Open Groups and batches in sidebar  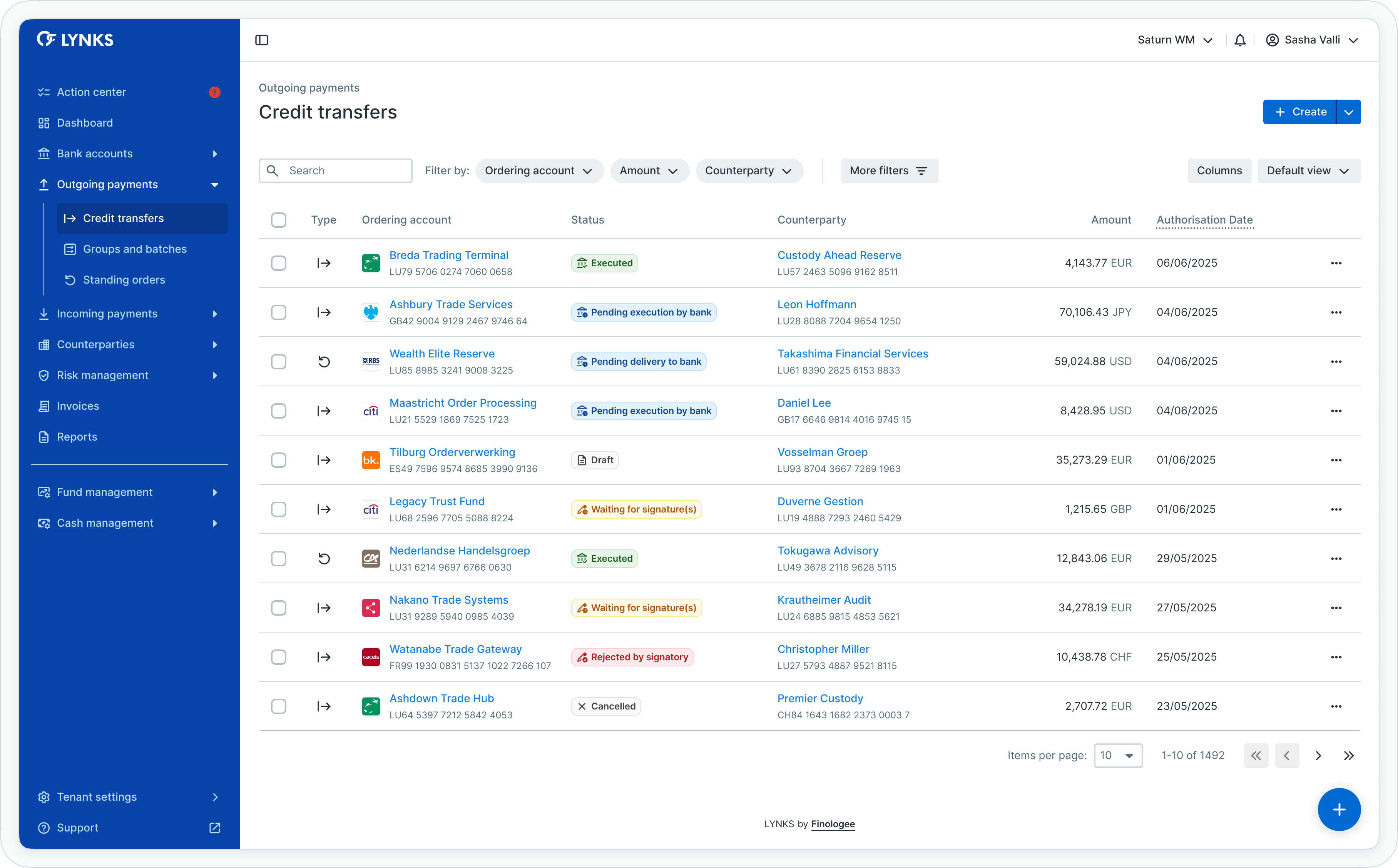[x=135, y=249]
